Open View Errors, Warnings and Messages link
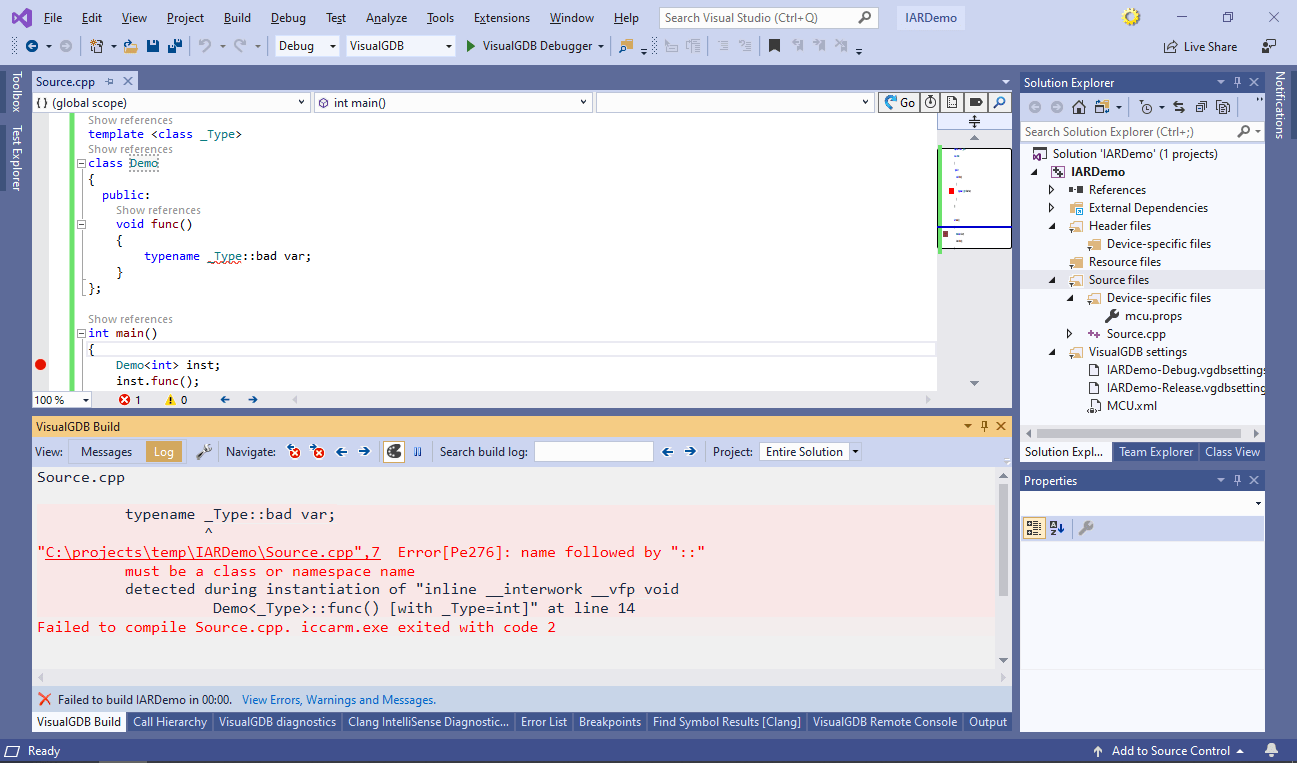Viewport: 1297px width, 763px height. pos(339,700)
